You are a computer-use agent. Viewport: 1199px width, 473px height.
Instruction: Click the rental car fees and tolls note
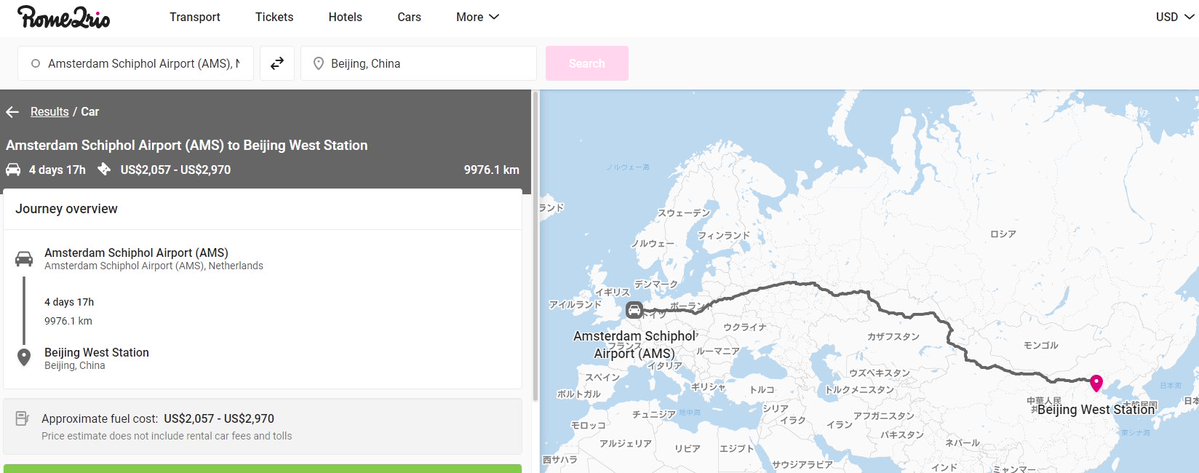point(167,436)
